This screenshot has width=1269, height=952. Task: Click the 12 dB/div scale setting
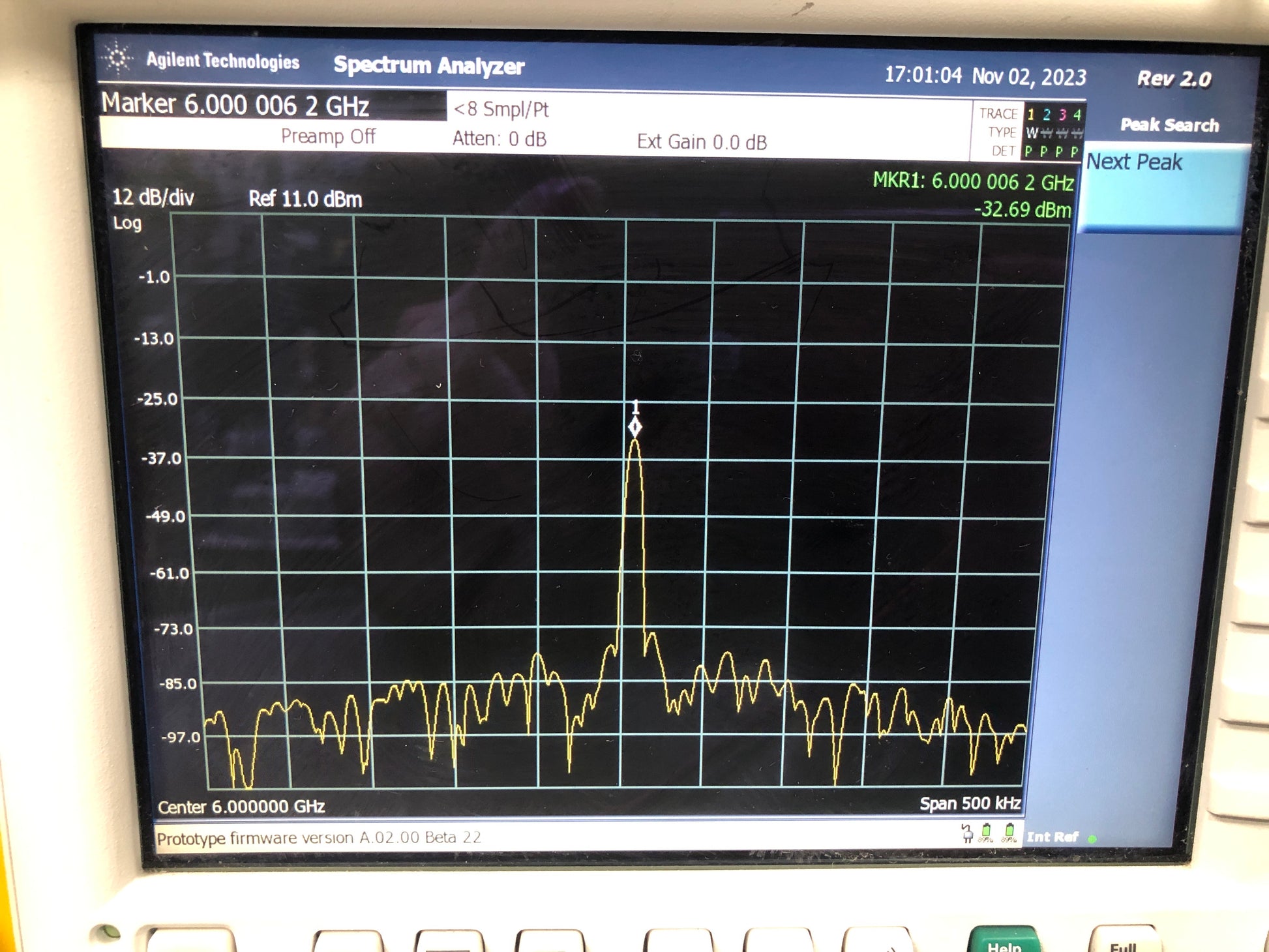(x=153, y=197)
